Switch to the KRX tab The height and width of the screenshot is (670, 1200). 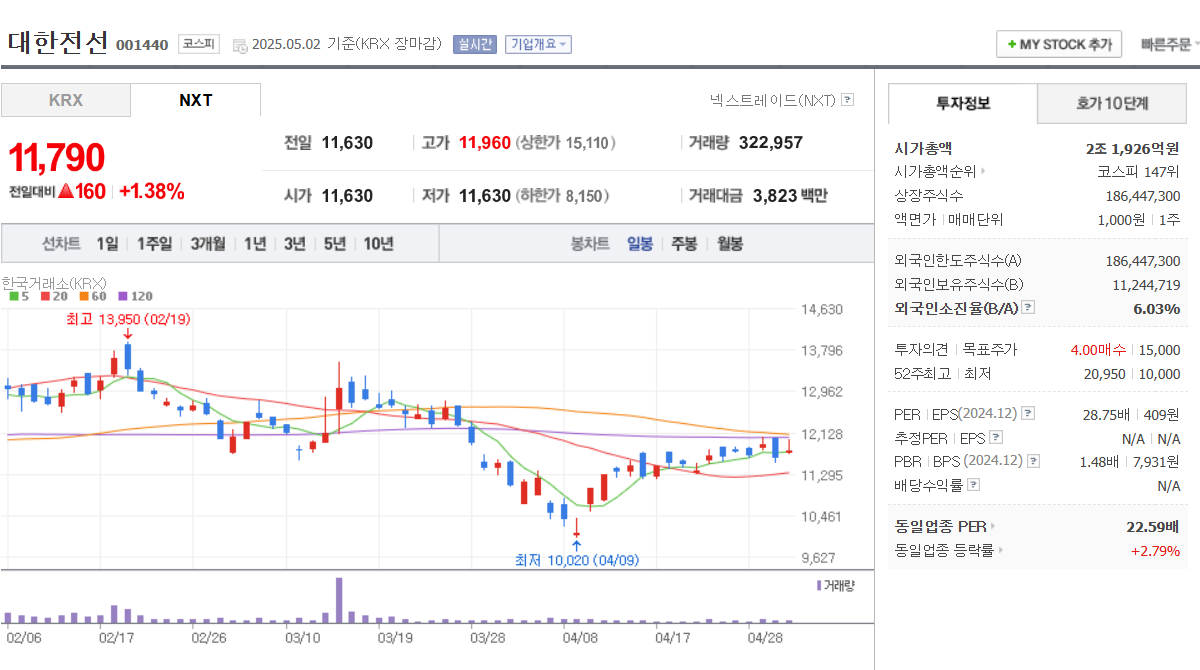click(65, 99)
